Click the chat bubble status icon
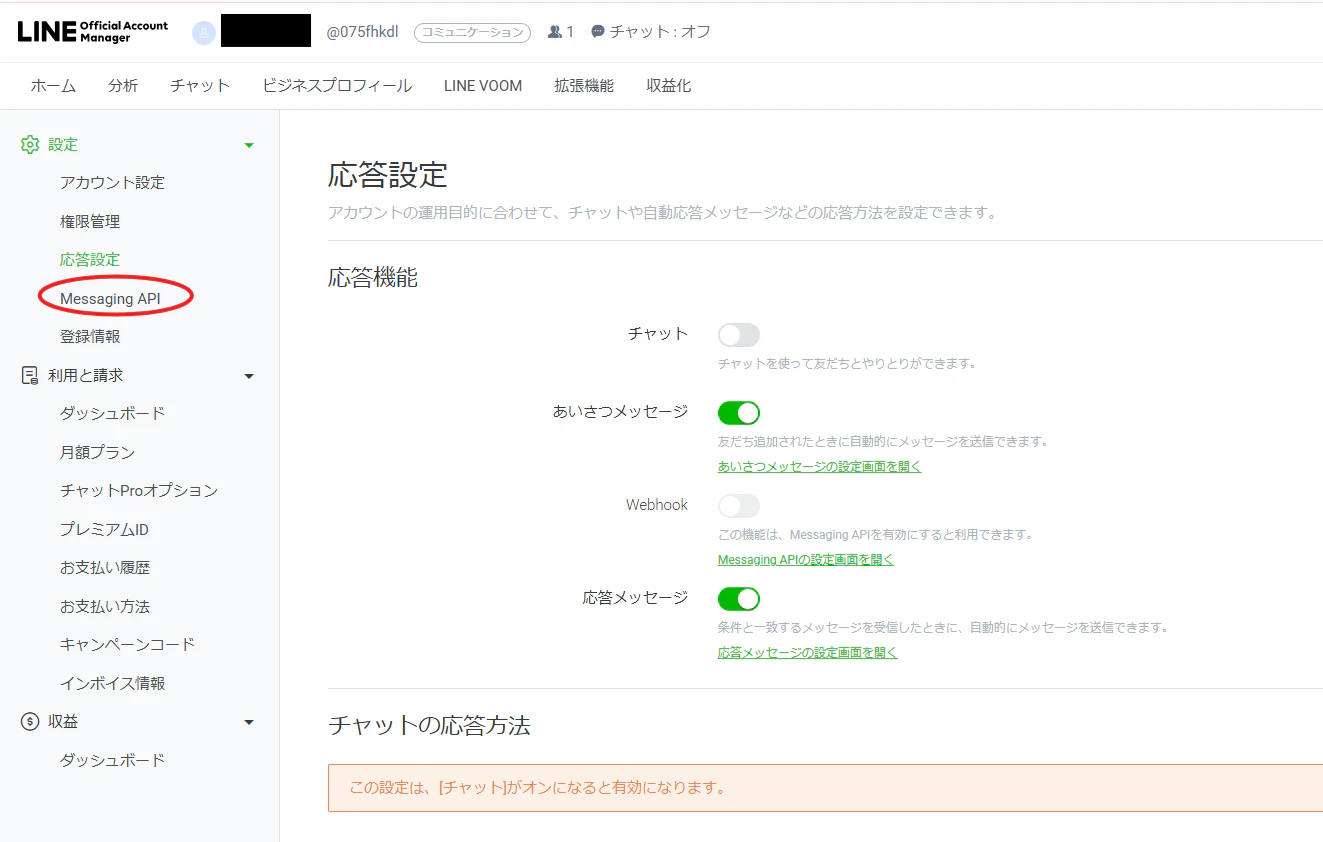 point(598,32)
